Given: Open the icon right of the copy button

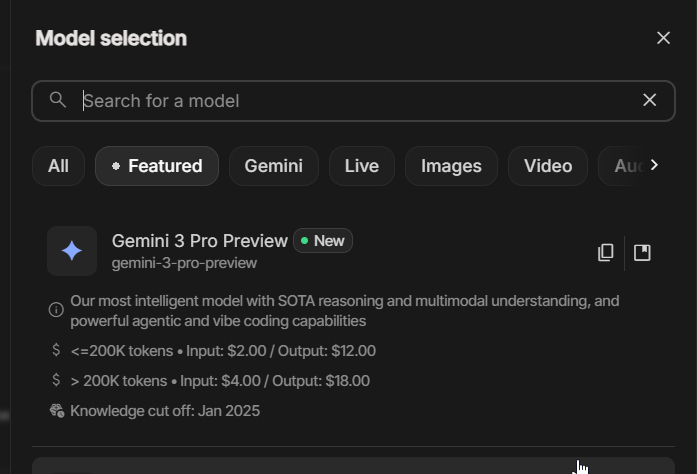Looking at the screenshot, I should (642, 253).
